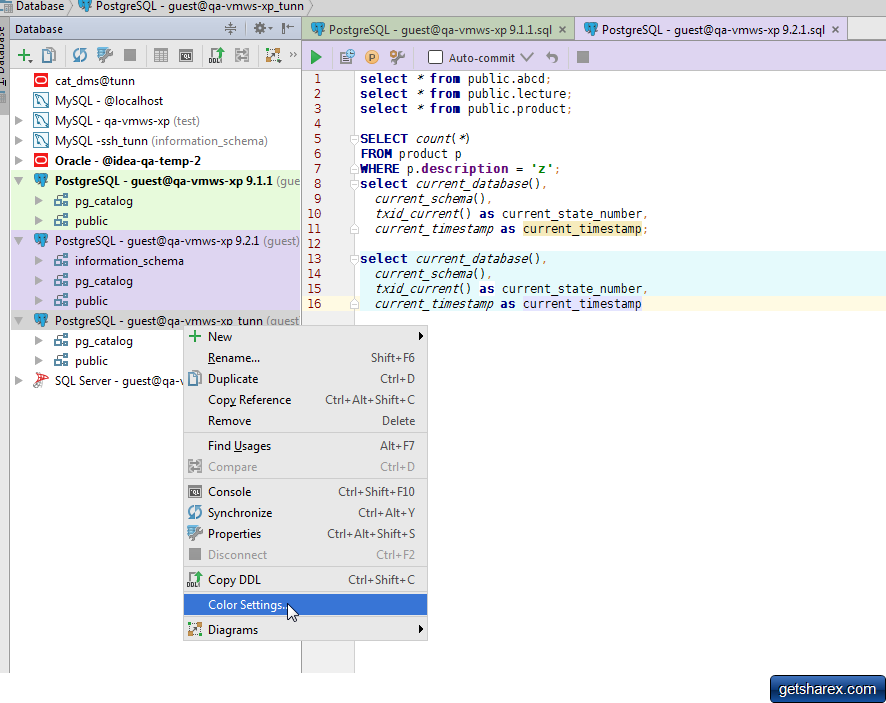Expand the Oracle - @idea-qa-temp-2 node

pos(19,160)
